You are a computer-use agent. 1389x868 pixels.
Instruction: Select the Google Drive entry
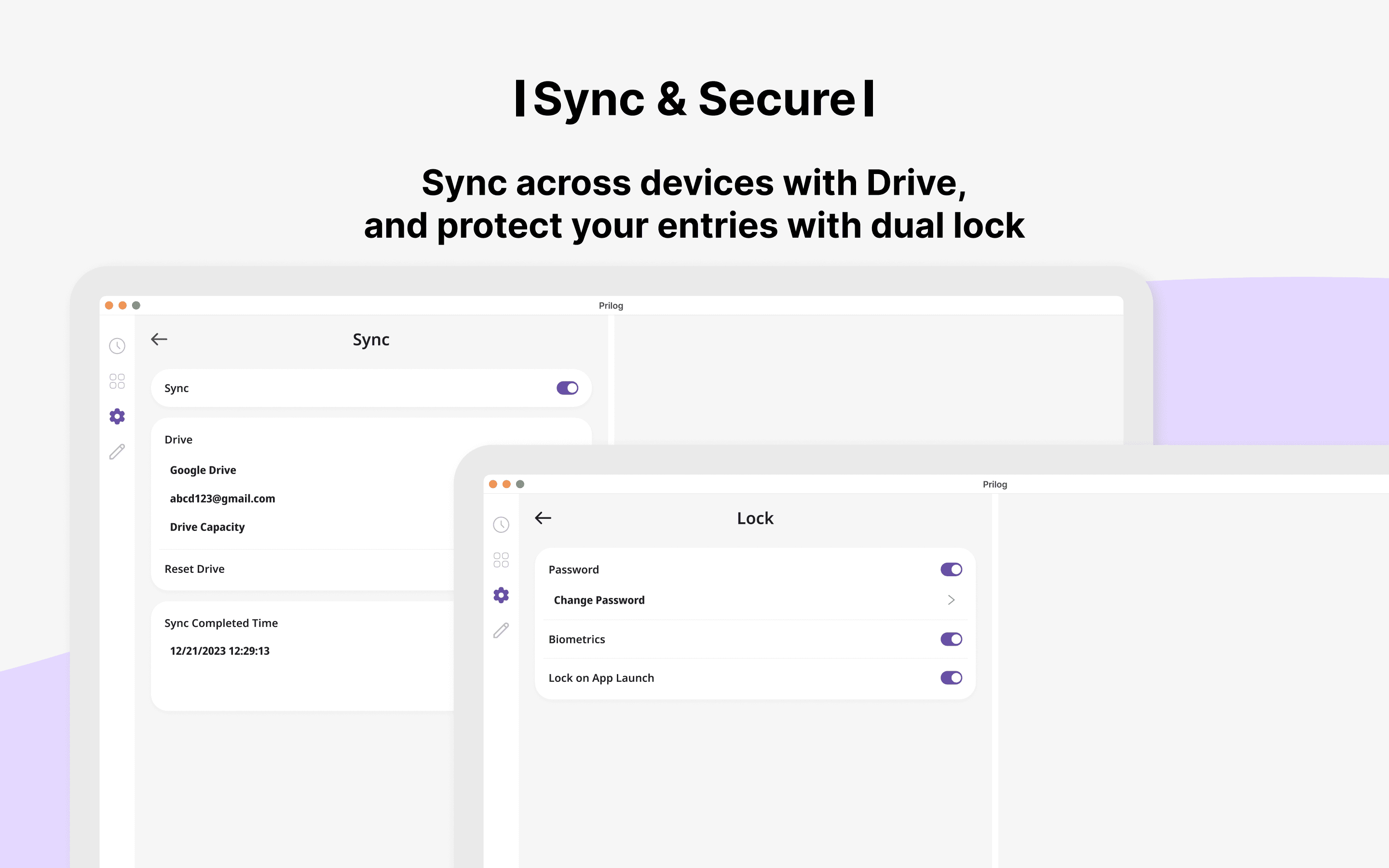click(x=203, y=470)
